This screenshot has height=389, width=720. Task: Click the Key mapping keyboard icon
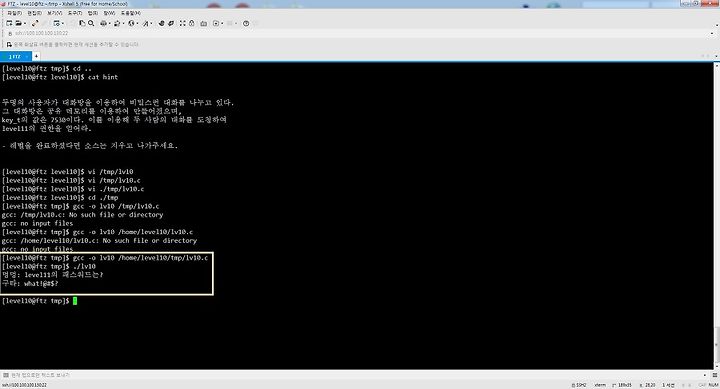click(x=203, y=23)
